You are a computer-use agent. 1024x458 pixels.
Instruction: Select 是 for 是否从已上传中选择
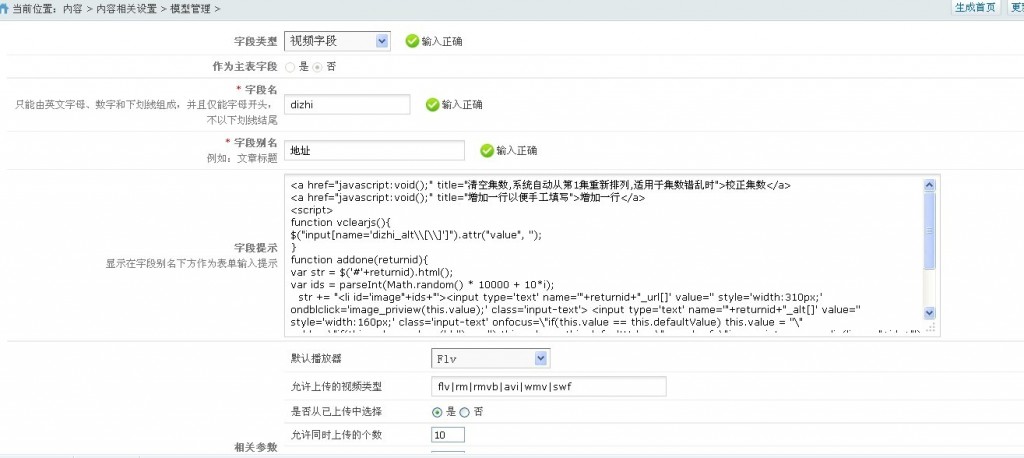click(x=437, y=412)
